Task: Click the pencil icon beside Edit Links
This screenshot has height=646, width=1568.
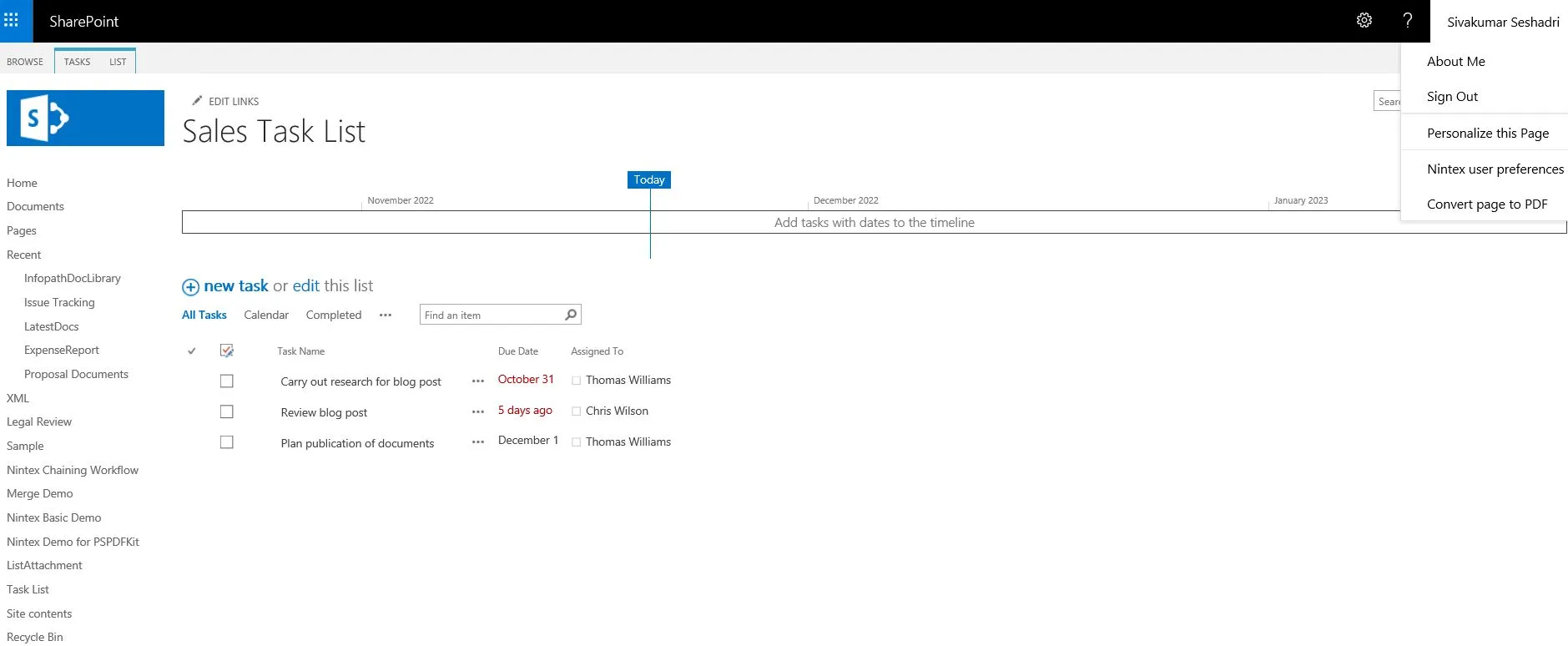Action: (x=197, y=101)
